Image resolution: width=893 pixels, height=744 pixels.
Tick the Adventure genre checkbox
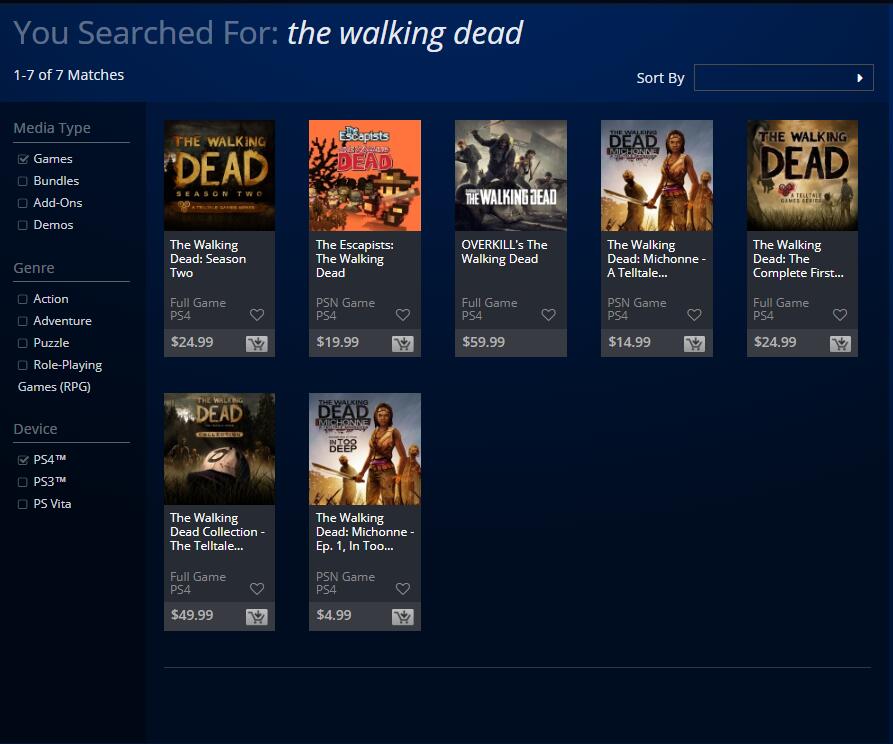pyautogui.click(x=23, y=321)
